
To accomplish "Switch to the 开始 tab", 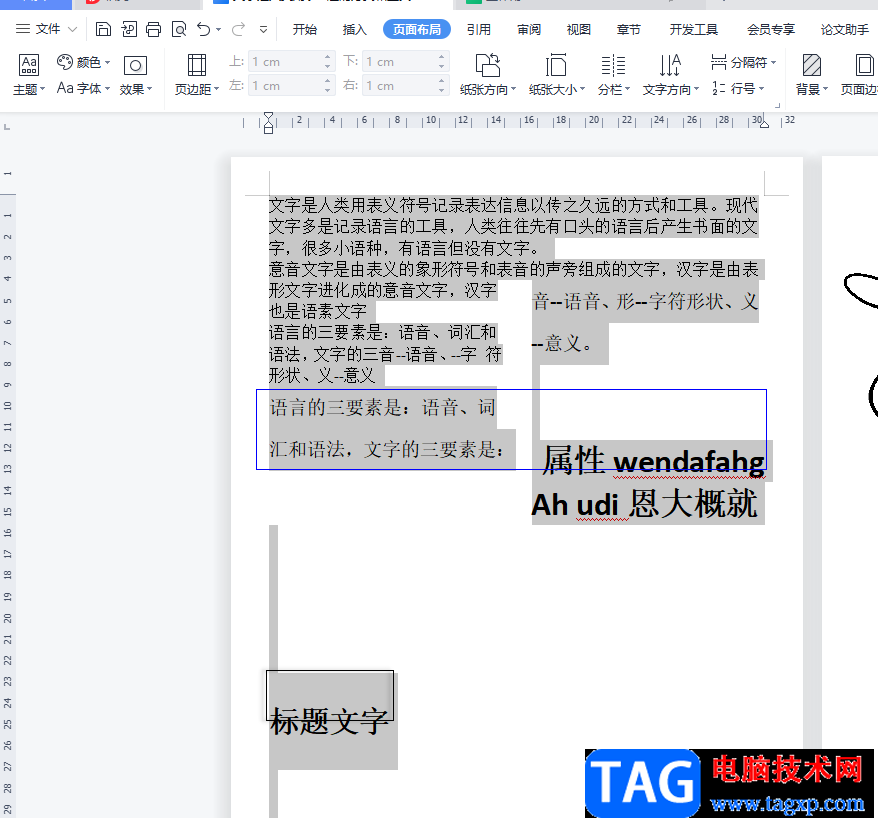I will (305, 30).
